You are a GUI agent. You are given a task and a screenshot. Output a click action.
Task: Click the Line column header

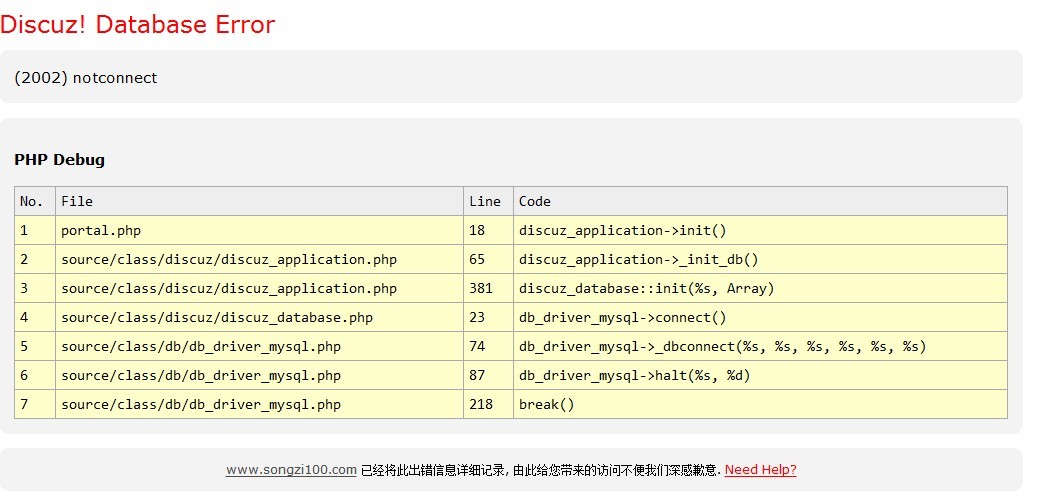(x=488, y=201)
